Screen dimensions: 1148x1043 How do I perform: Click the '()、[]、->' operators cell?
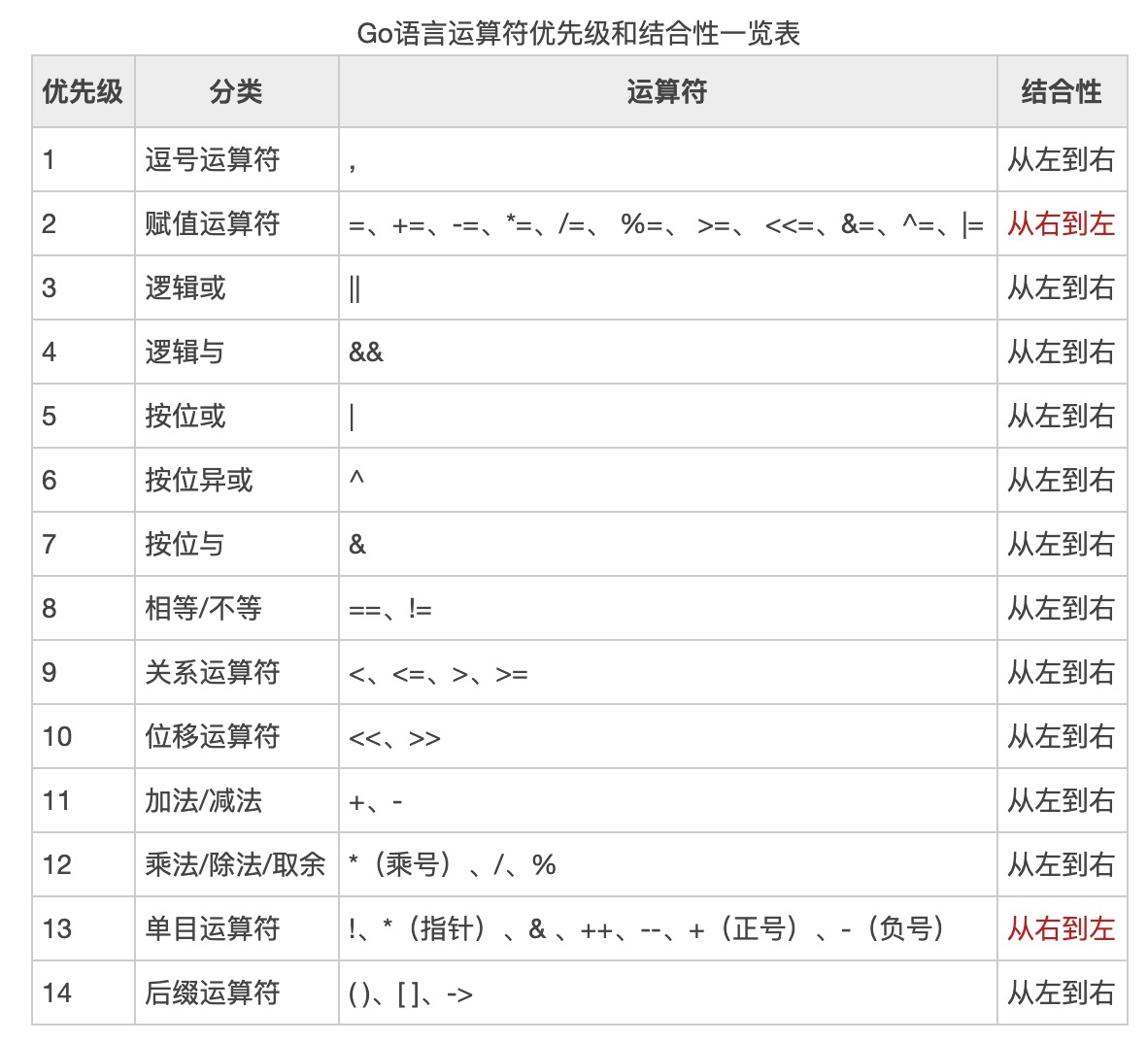pos(667,993)
